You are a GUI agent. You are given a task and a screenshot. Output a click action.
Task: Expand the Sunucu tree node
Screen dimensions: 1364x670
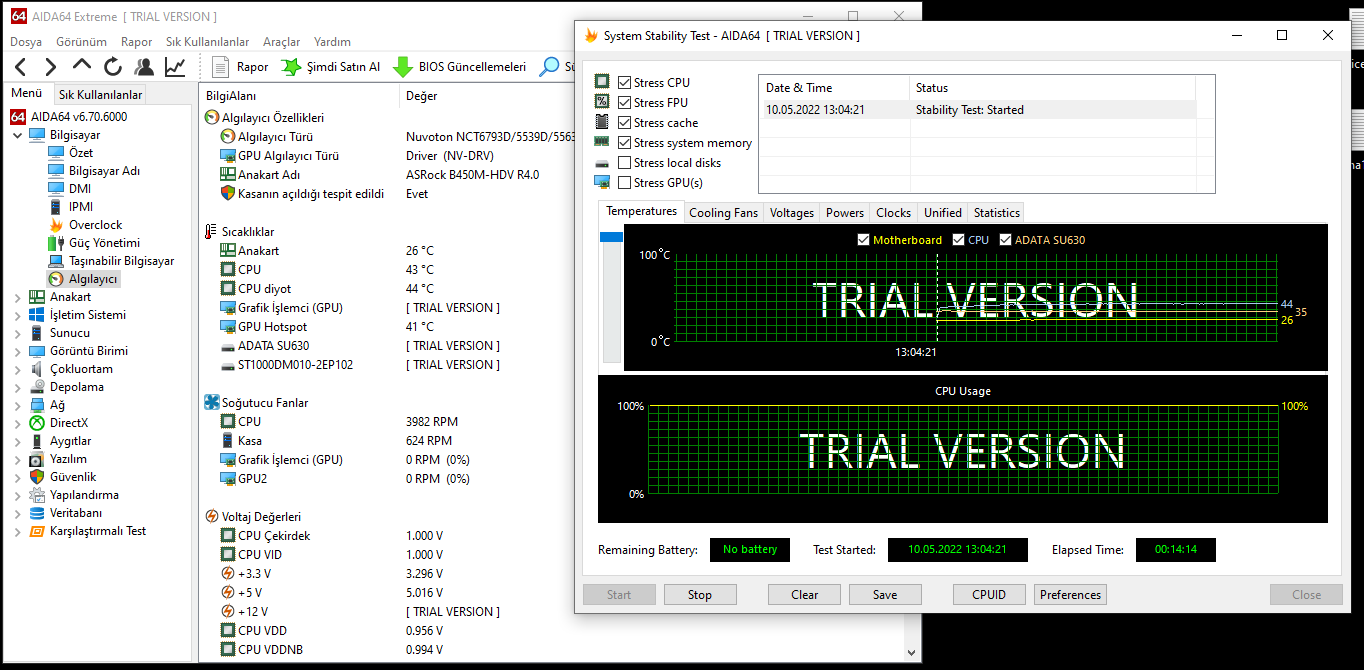point(18,333)
